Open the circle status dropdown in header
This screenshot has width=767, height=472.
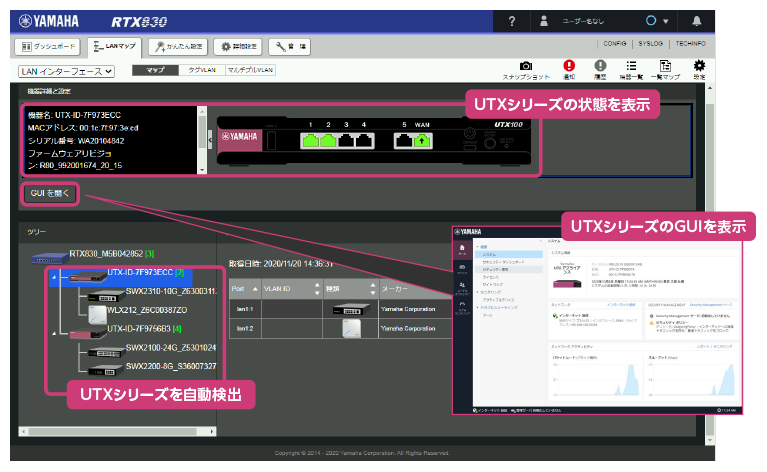click(656, 21)
